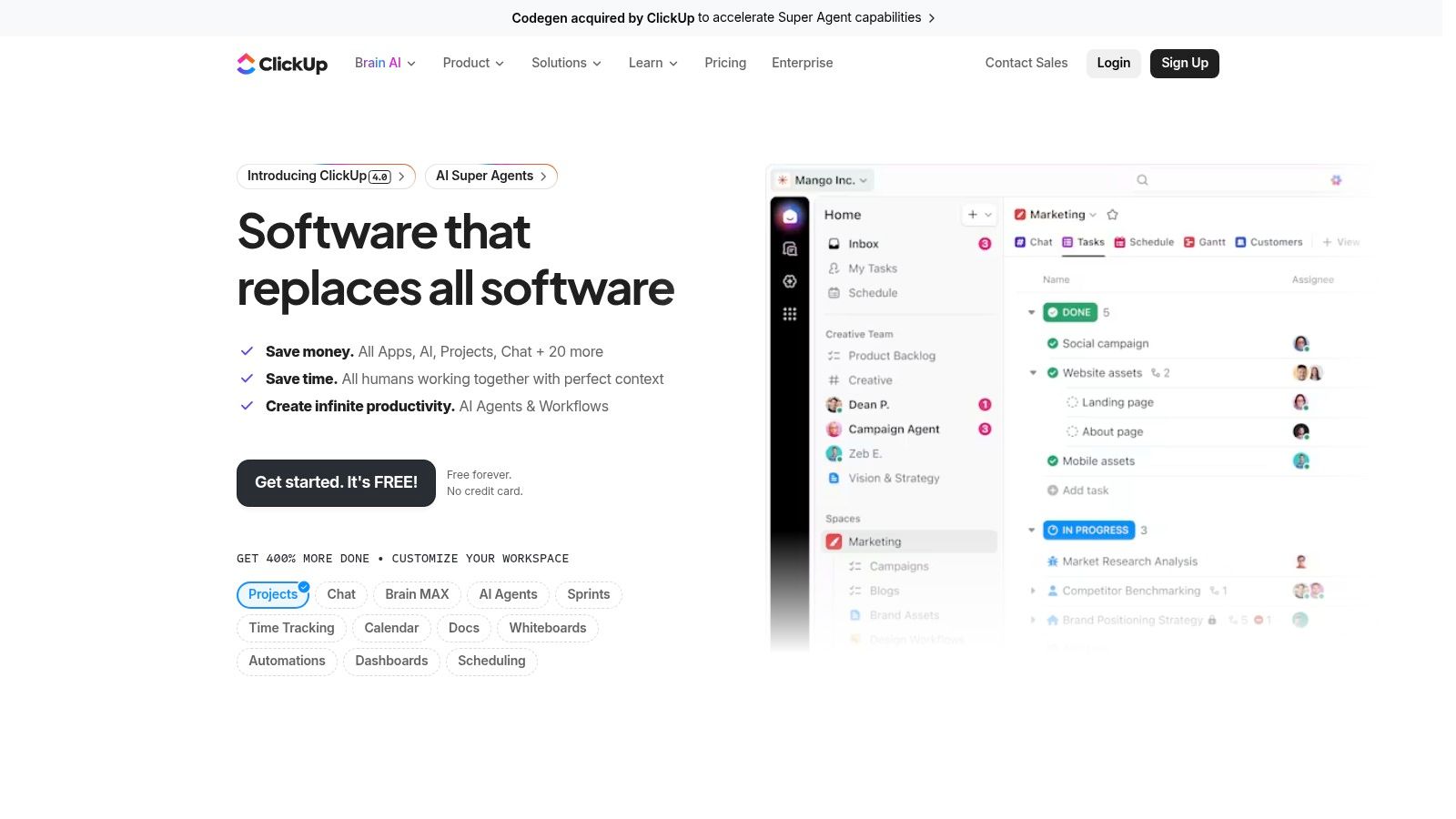Open the apps grid icon in the left rail
The image size is (1456, 819).
coord(790,313)
